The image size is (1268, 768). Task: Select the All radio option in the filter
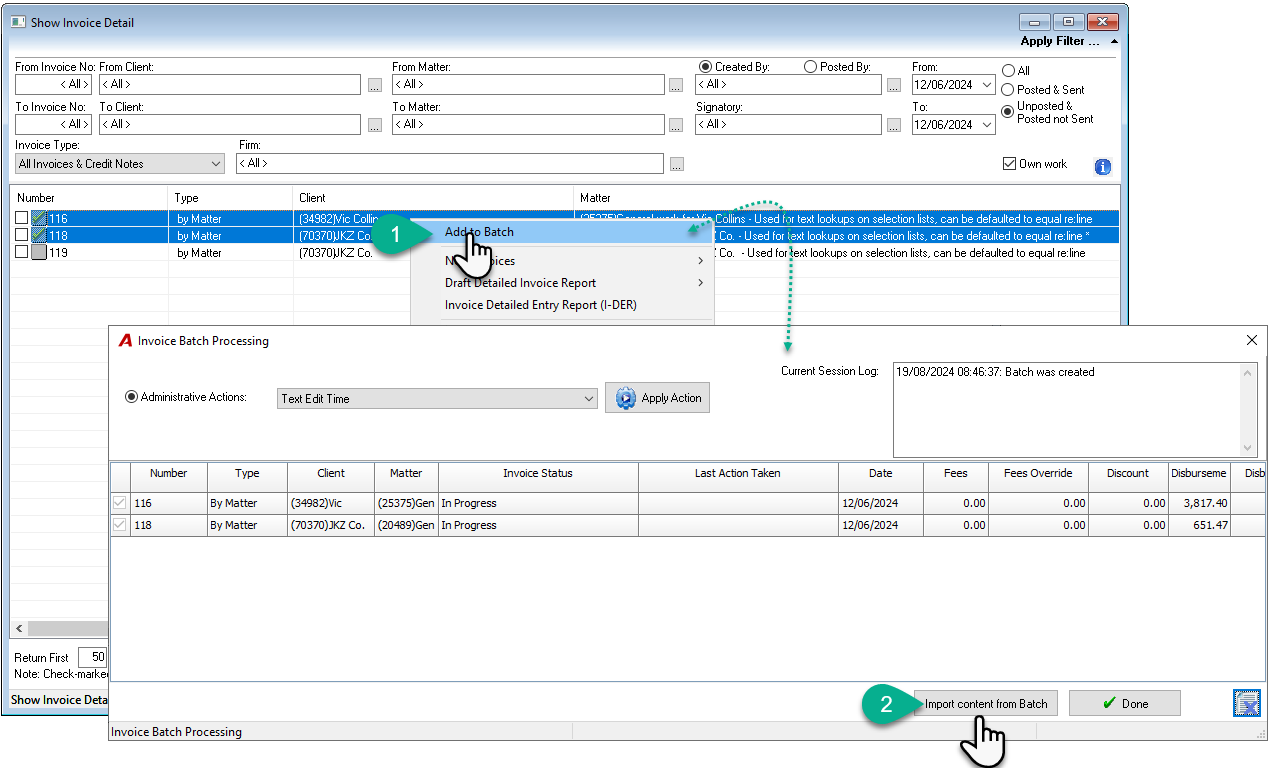point(1008,71)
